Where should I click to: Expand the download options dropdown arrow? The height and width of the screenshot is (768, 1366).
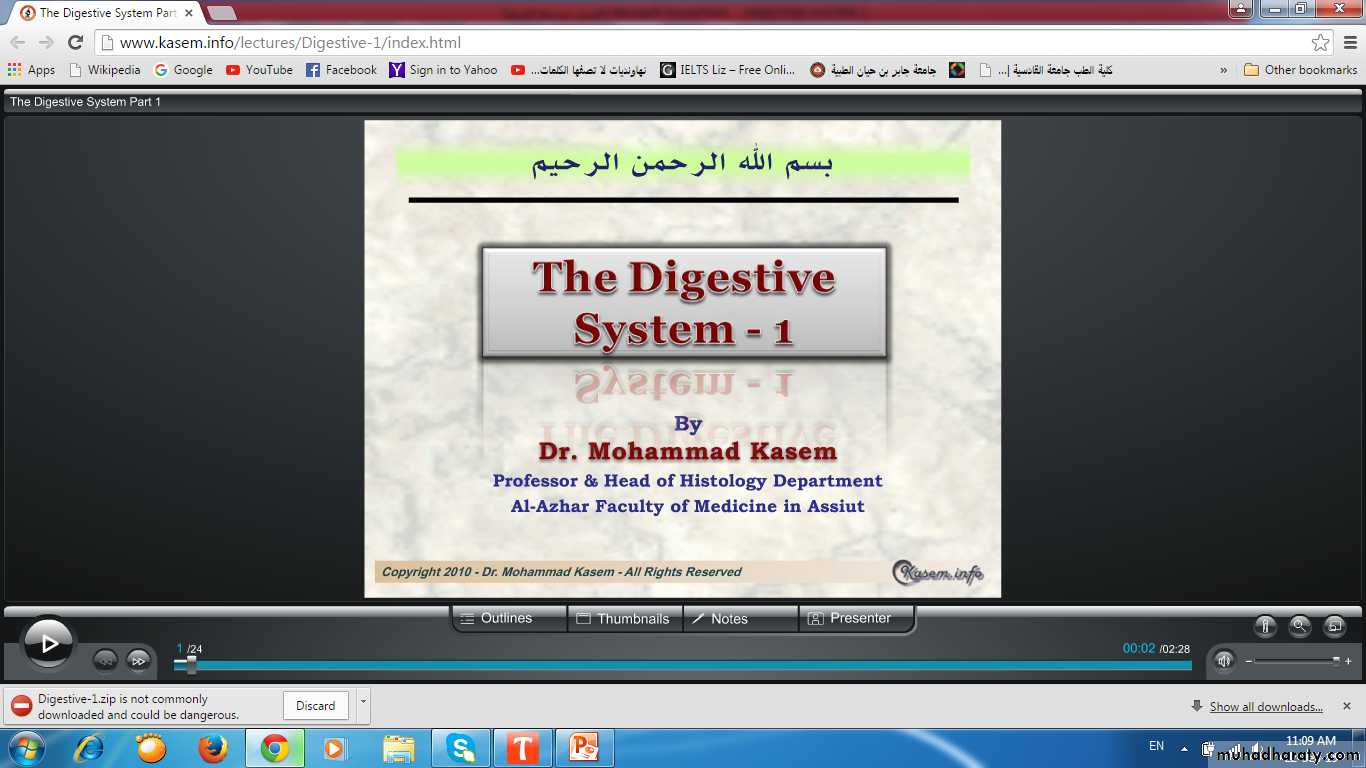coord(363,705)
